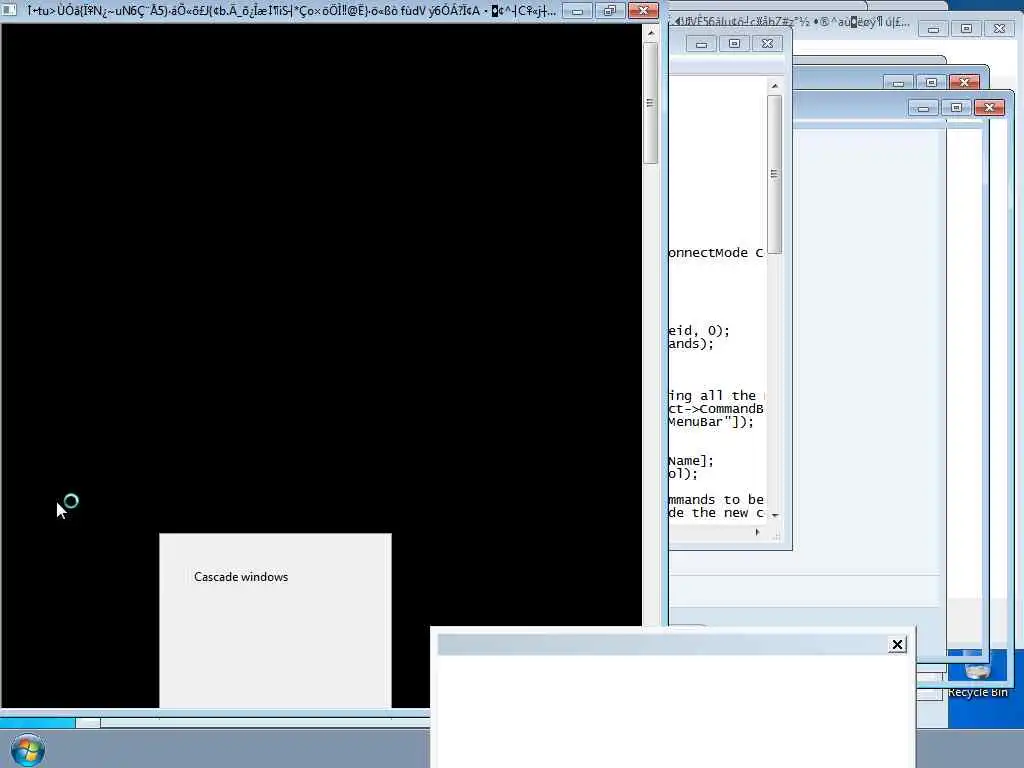Close the middle cascaded window via red X
Viewport: 1024px width, 768px height.
[x=964, y=82]
